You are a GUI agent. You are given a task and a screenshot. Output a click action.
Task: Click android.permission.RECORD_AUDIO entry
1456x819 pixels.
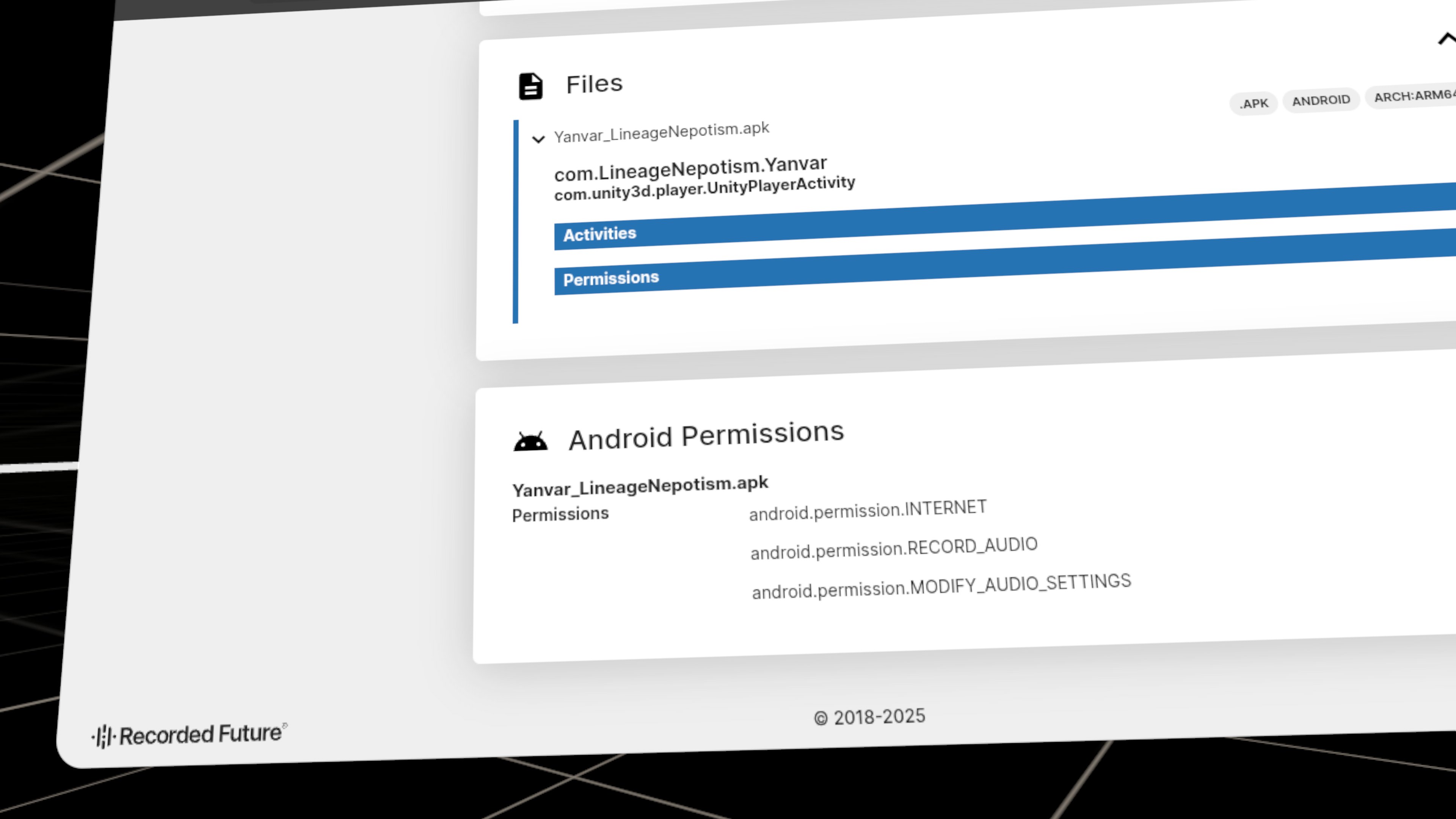894,548
